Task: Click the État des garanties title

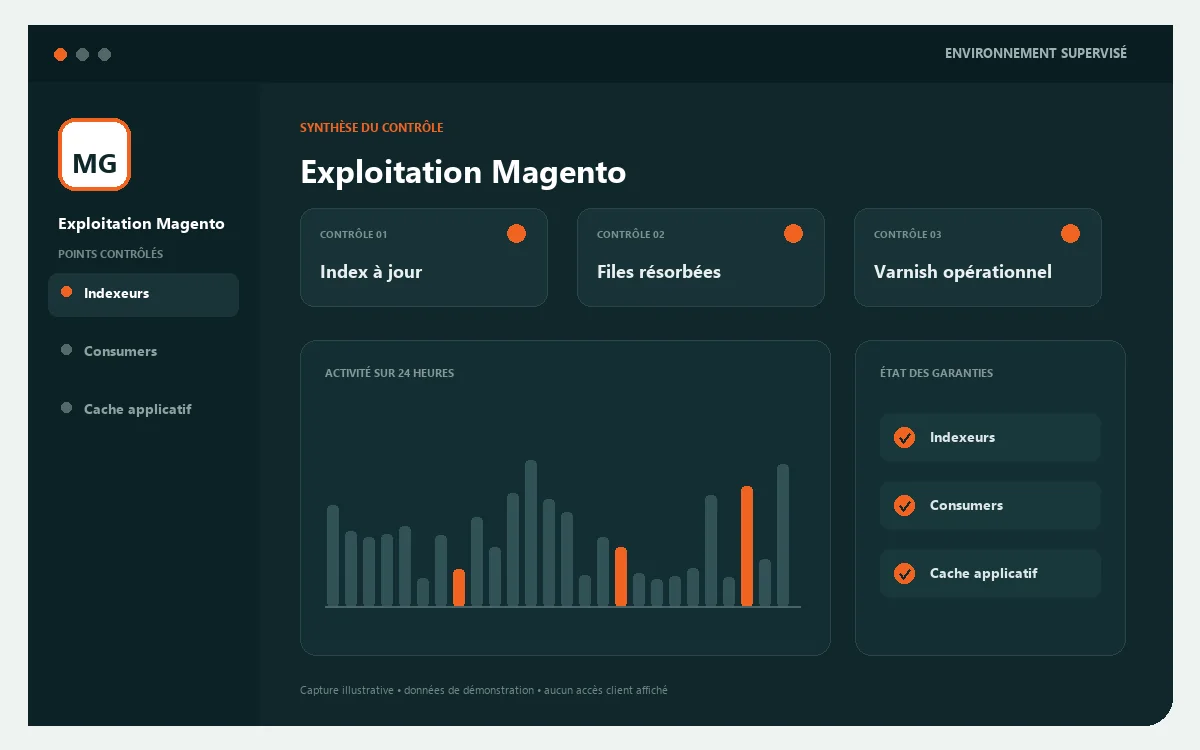Action: tap(936, 373)
